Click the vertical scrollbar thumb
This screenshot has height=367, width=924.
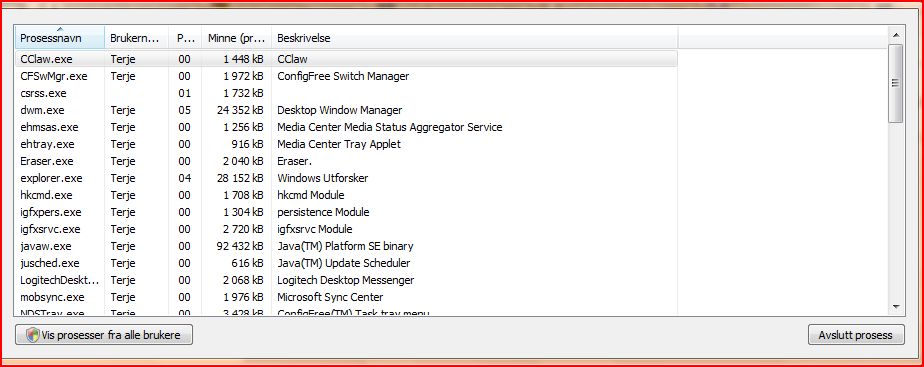896,83
